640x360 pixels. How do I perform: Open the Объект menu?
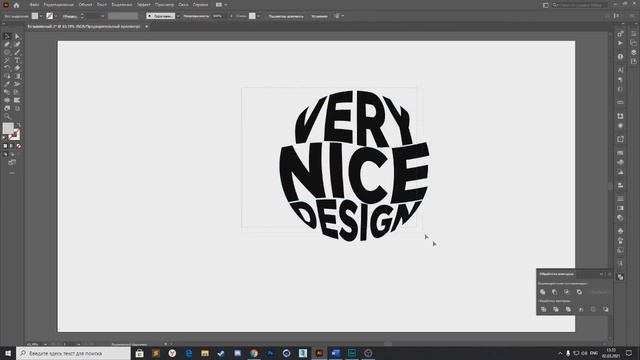pos(85,5)
